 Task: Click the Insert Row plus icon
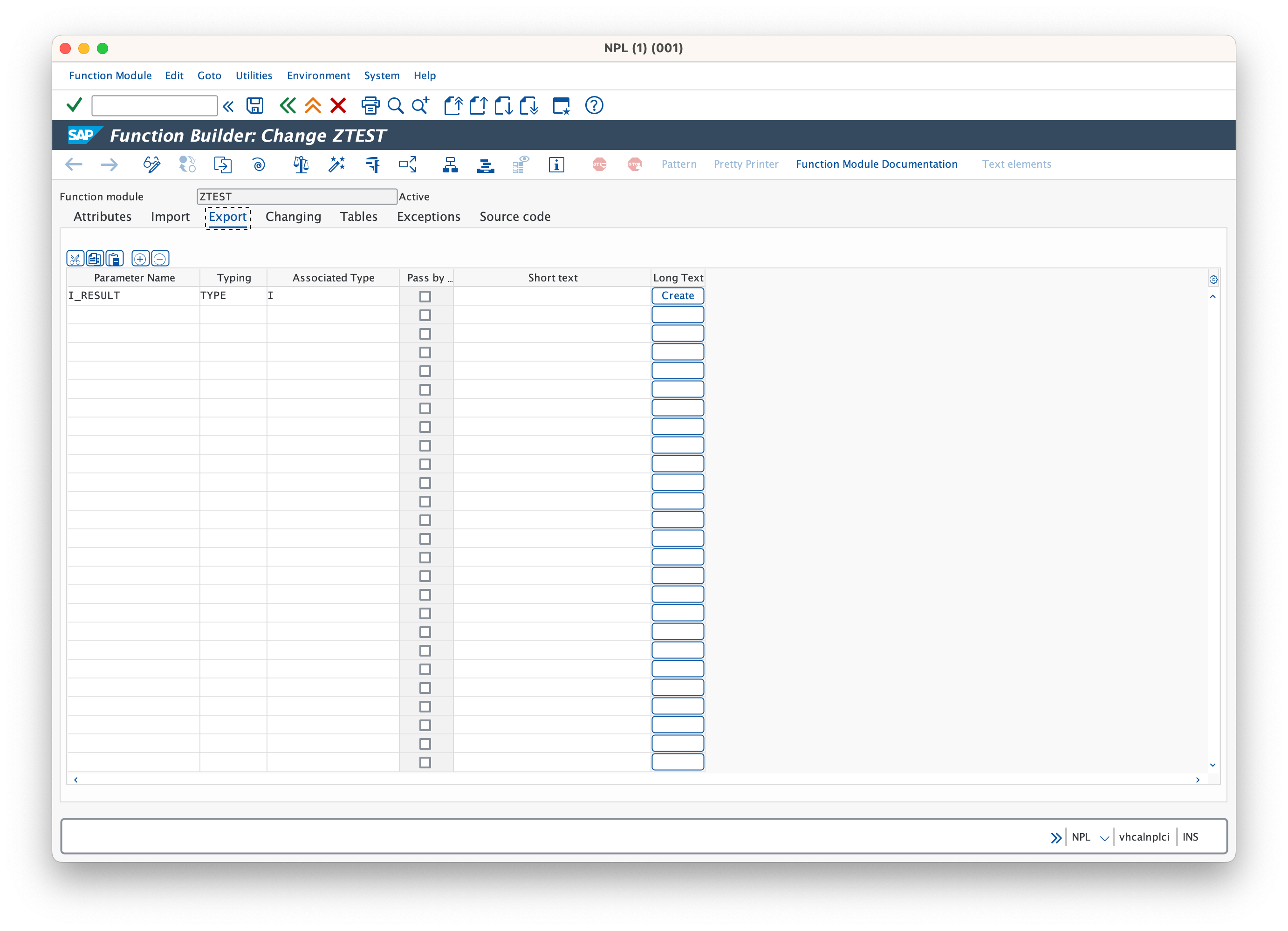pos(140,259)
